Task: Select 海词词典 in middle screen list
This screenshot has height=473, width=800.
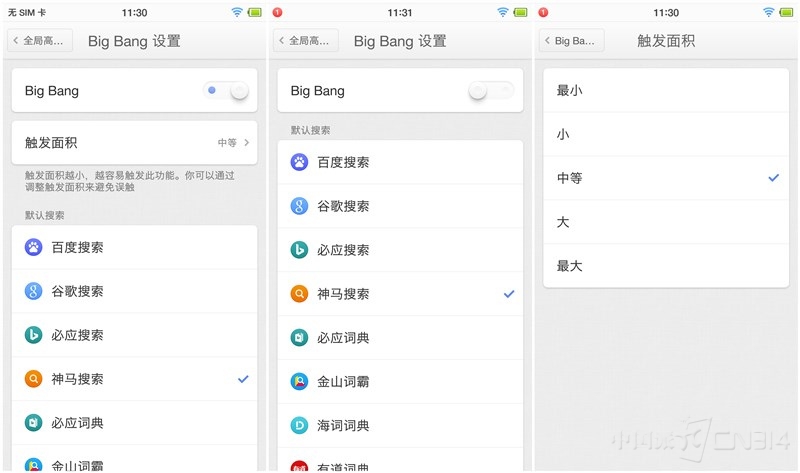Action: [400, 426]
